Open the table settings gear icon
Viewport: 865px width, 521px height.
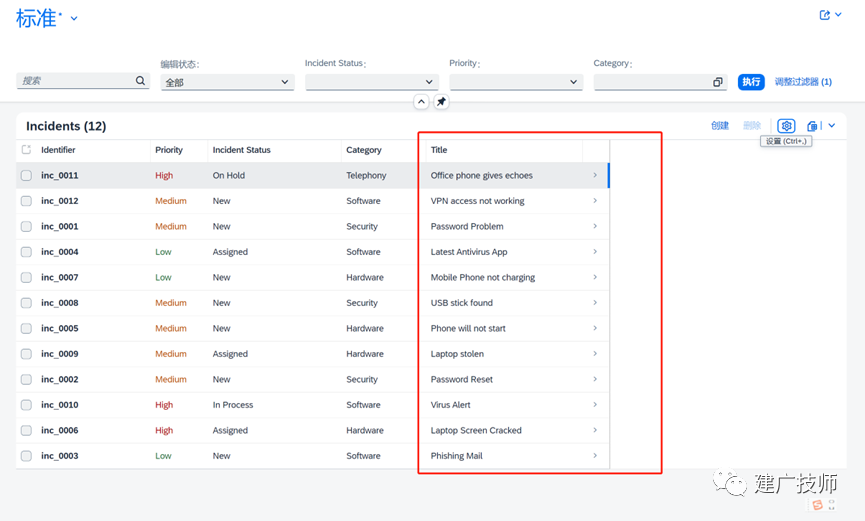[x=786, y=126]
